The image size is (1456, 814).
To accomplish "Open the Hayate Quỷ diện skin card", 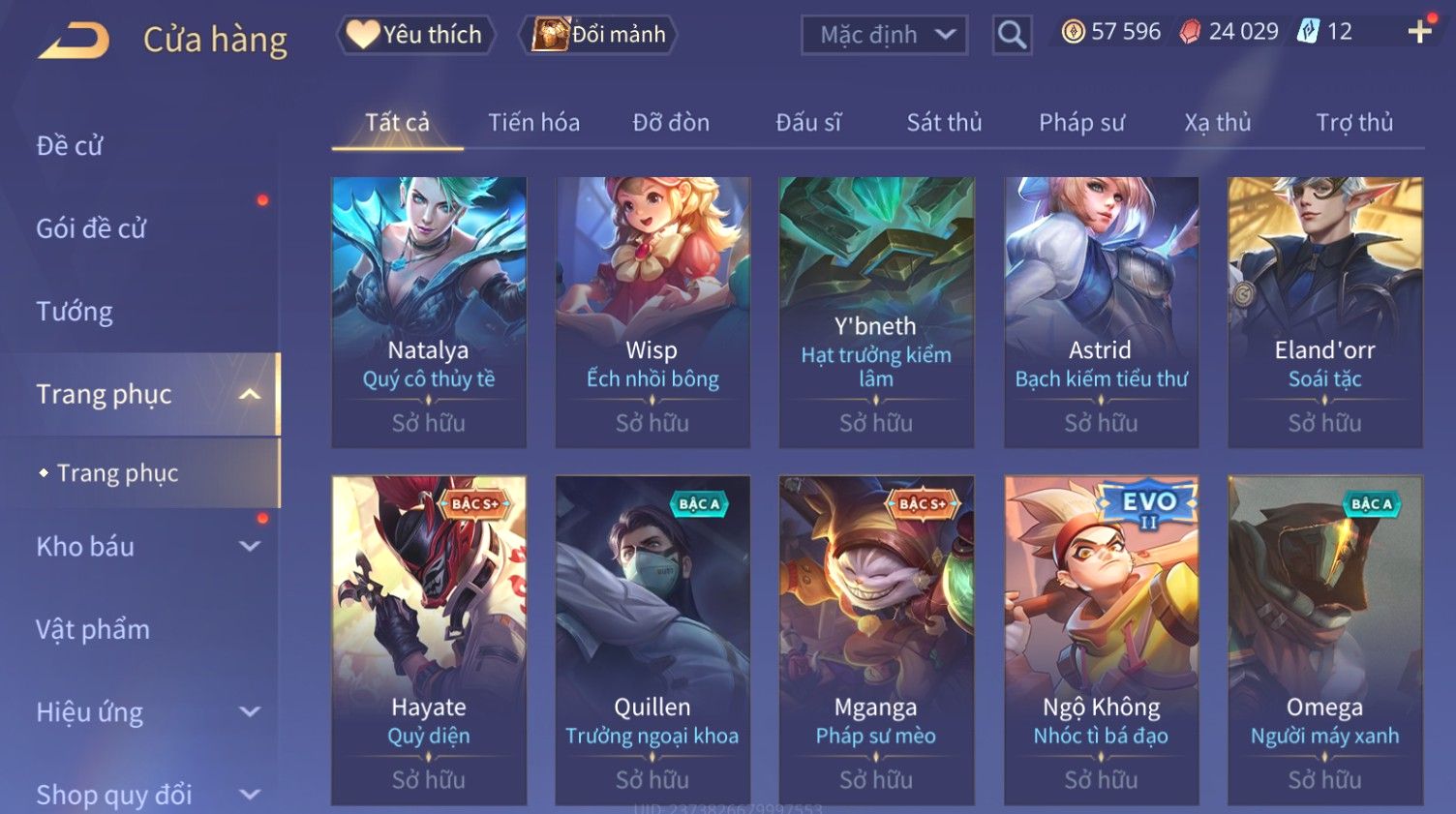I will [x=429, y=640].
